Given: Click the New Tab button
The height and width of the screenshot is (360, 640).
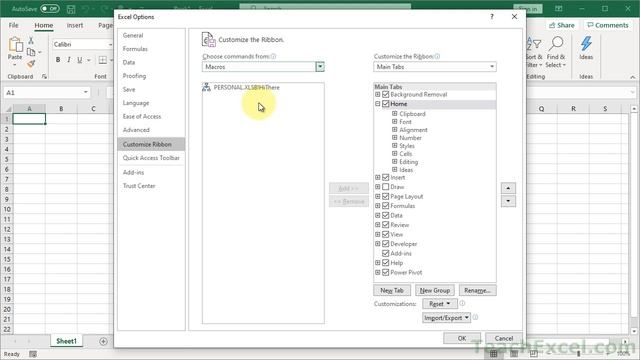Looking at the screenshot, I should click(392, 290).
